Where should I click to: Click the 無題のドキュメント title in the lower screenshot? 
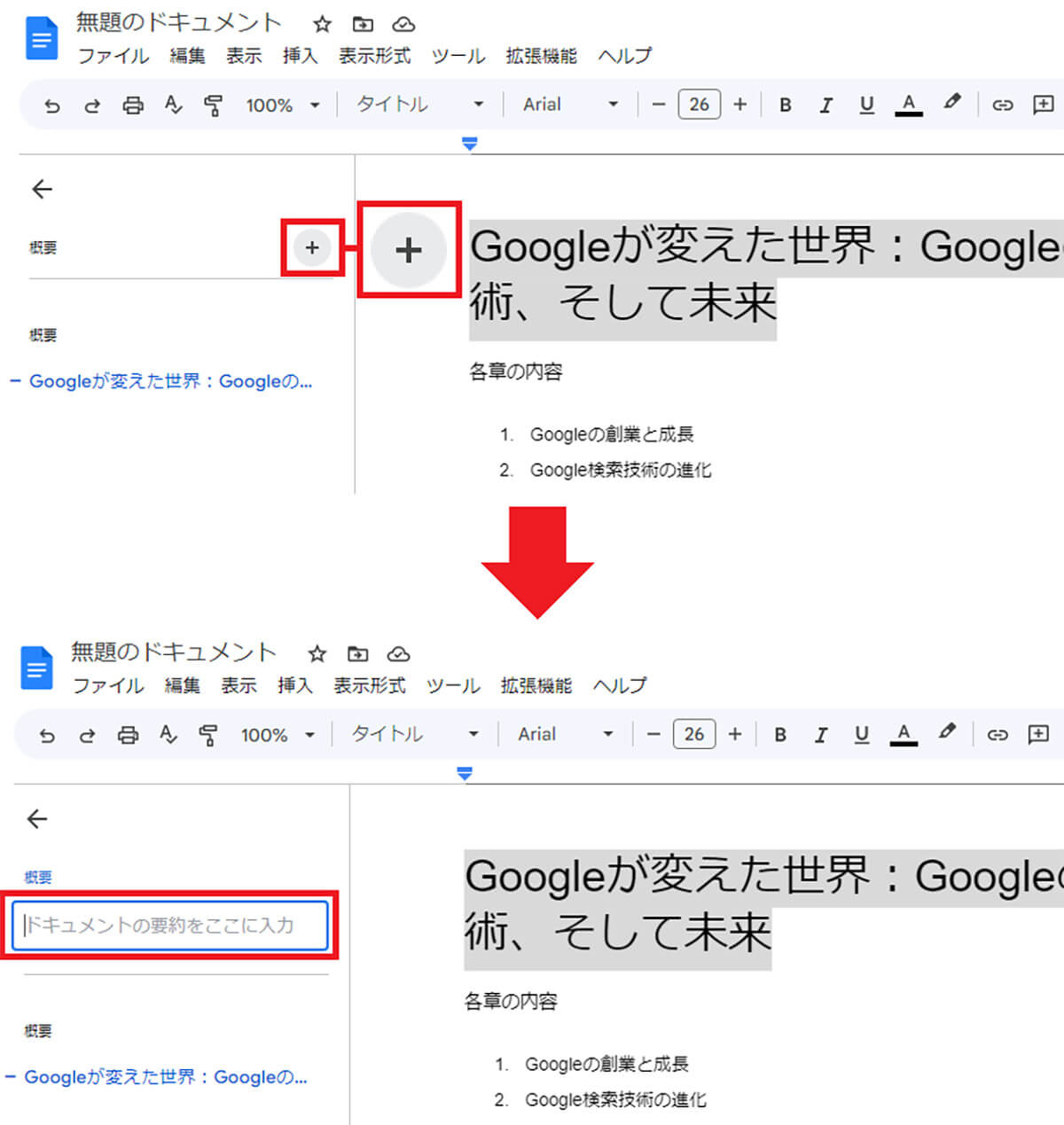click(x=174, y=652)
